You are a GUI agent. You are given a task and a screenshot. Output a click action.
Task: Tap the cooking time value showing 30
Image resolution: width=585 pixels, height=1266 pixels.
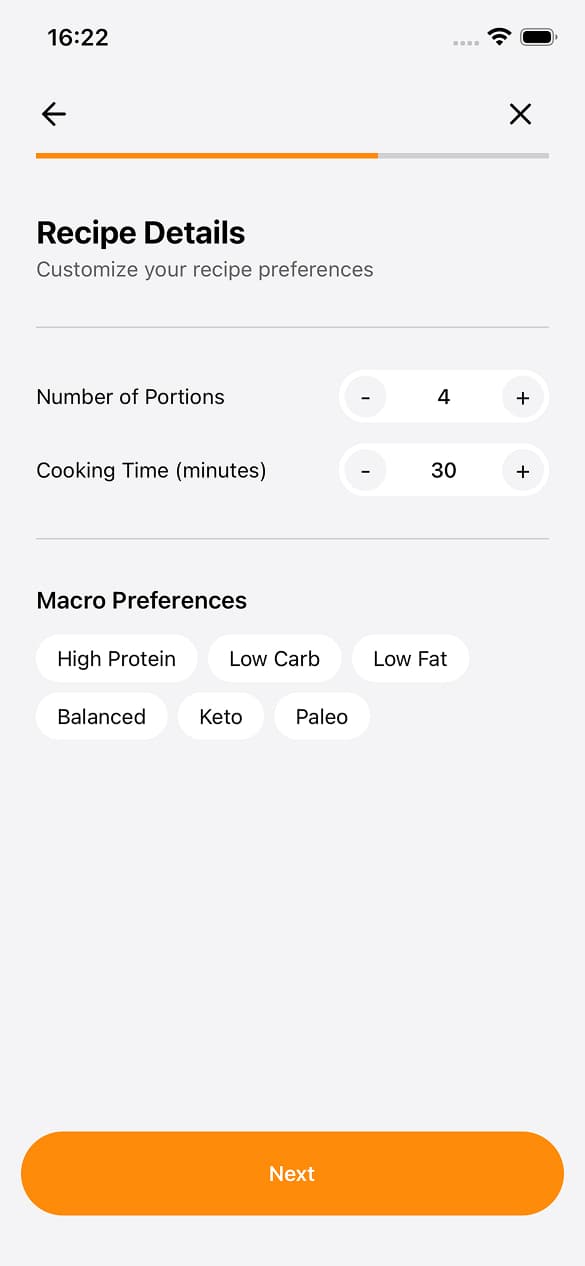[x=443, y=470]
